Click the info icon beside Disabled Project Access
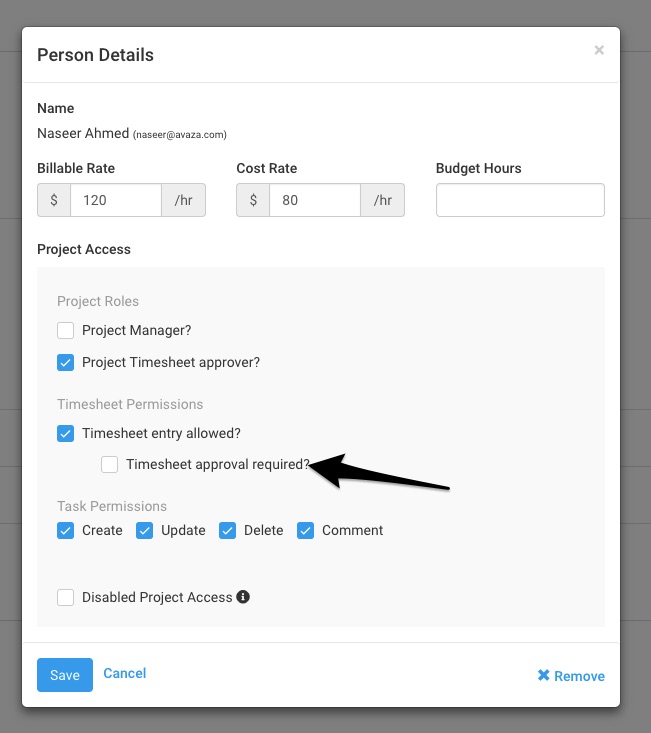The image size is (651, 733). point(243,596)
